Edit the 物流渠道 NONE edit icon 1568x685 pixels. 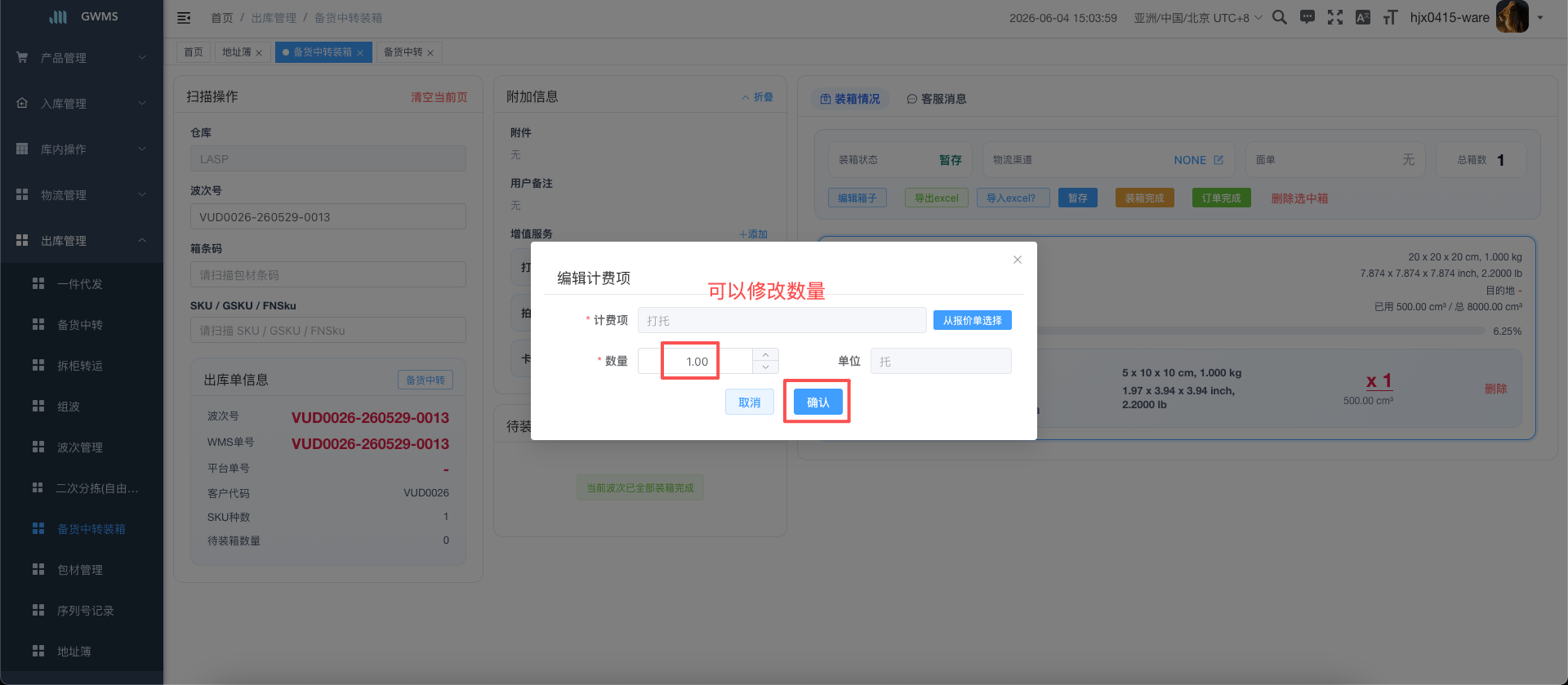coord(1218,160)
